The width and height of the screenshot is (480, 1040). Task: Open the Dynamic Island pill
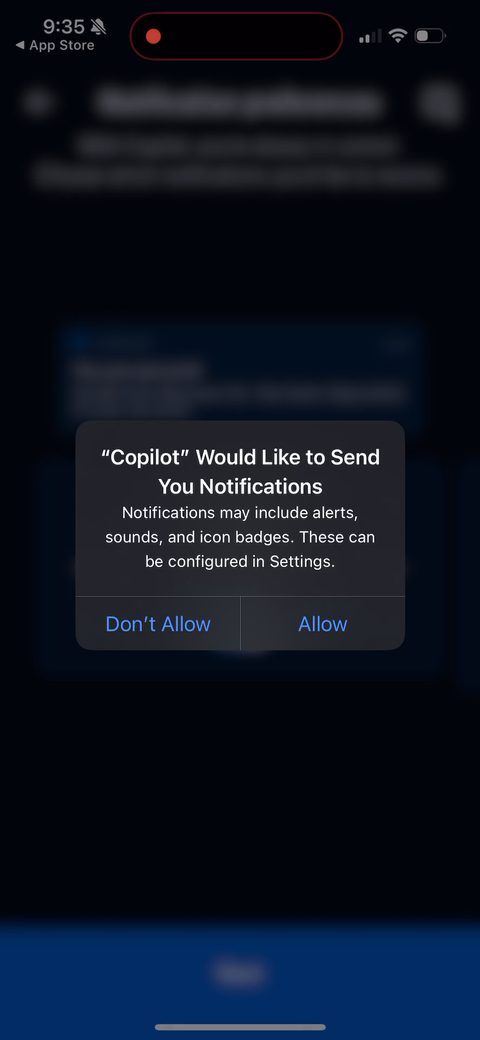[x=236, y=36]
